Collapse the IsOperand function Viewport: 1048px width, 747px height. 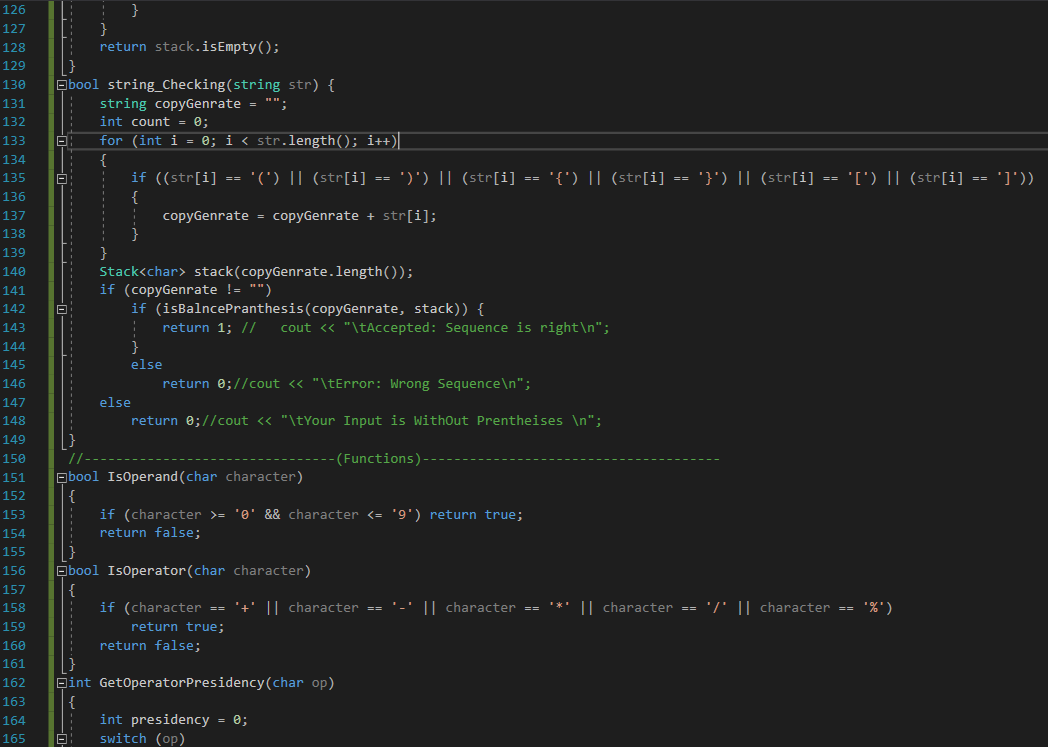(61, 476)
